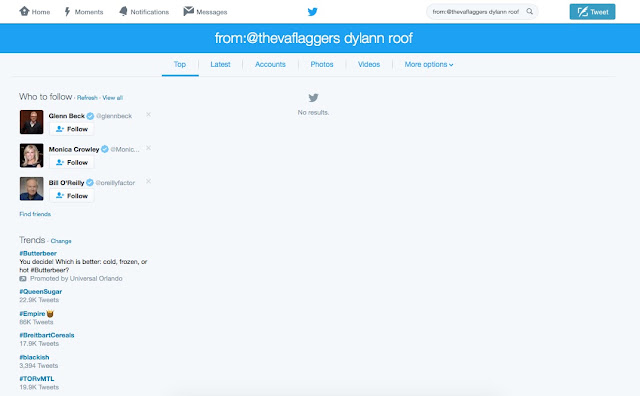The height and width of the screenshot is (396, 640).
Task: Refresh the Who to follow list
Action: point(87,98)
